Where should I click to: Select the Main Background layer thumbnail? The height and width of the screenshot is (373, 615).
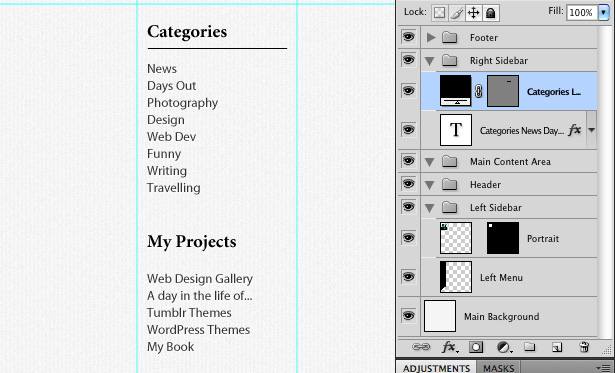coord(440,316)
